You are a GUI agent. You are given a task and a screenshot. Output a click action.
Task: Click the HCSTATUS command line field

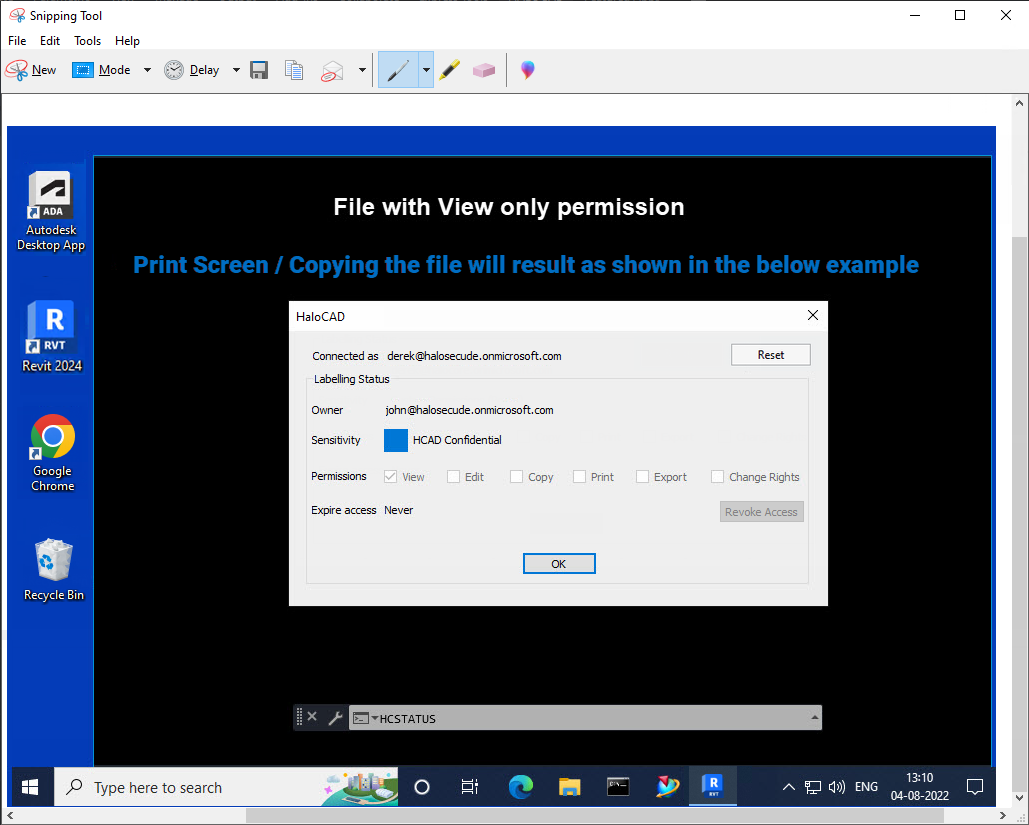[590, 718]
